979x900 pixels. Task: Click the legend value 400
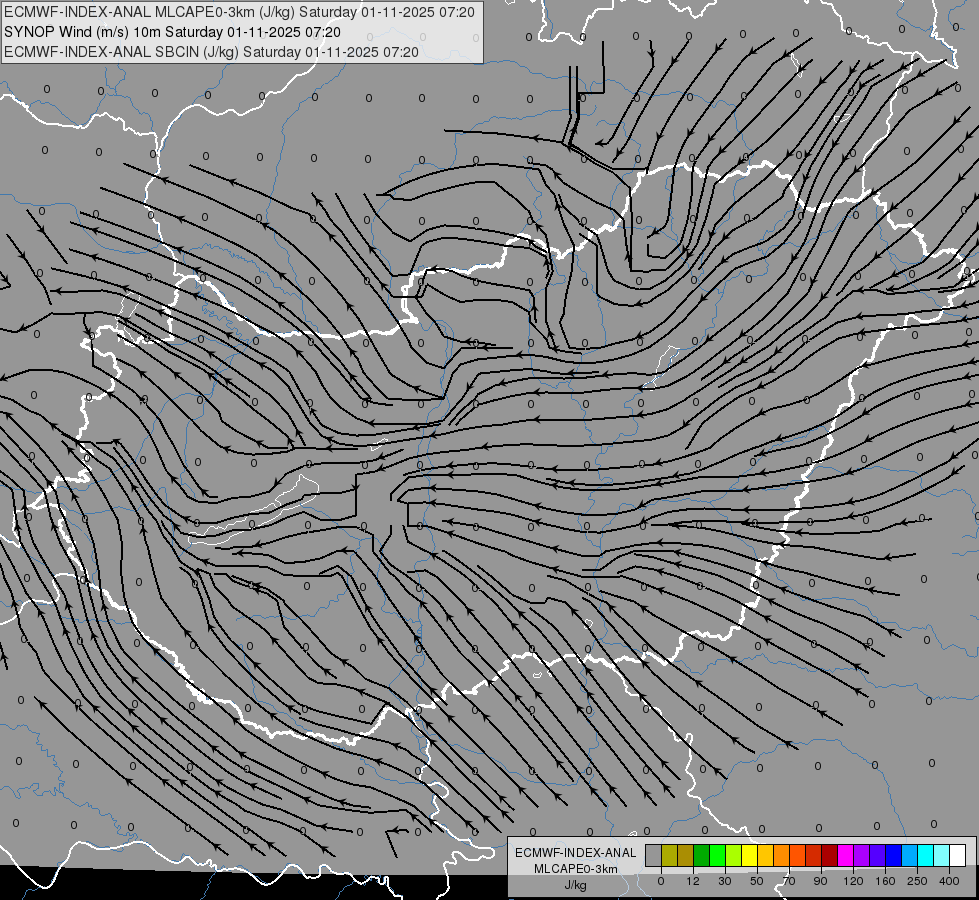(x=949, y=881)
